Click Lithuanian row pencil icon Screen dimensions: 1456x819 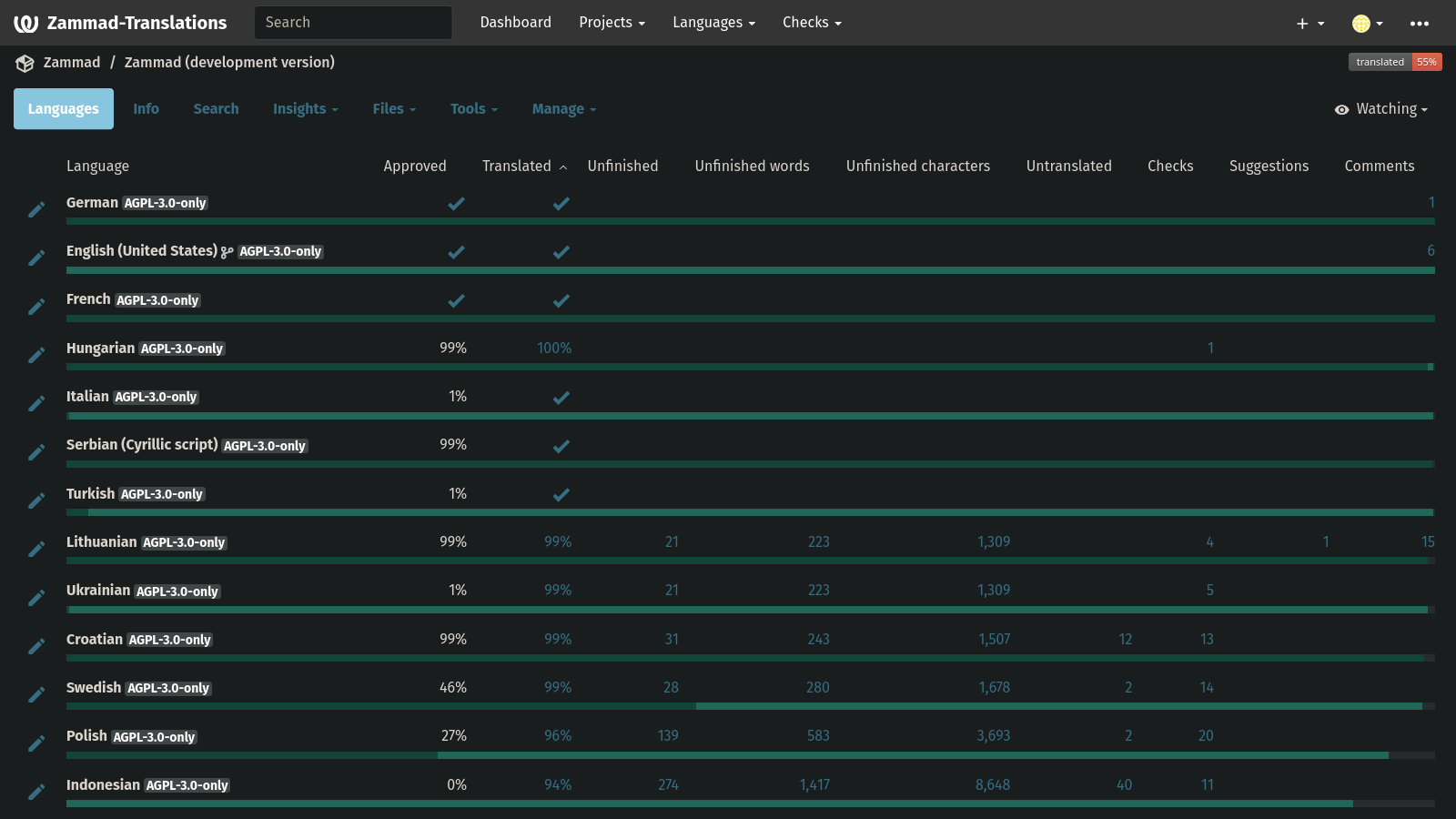(36, 549)
